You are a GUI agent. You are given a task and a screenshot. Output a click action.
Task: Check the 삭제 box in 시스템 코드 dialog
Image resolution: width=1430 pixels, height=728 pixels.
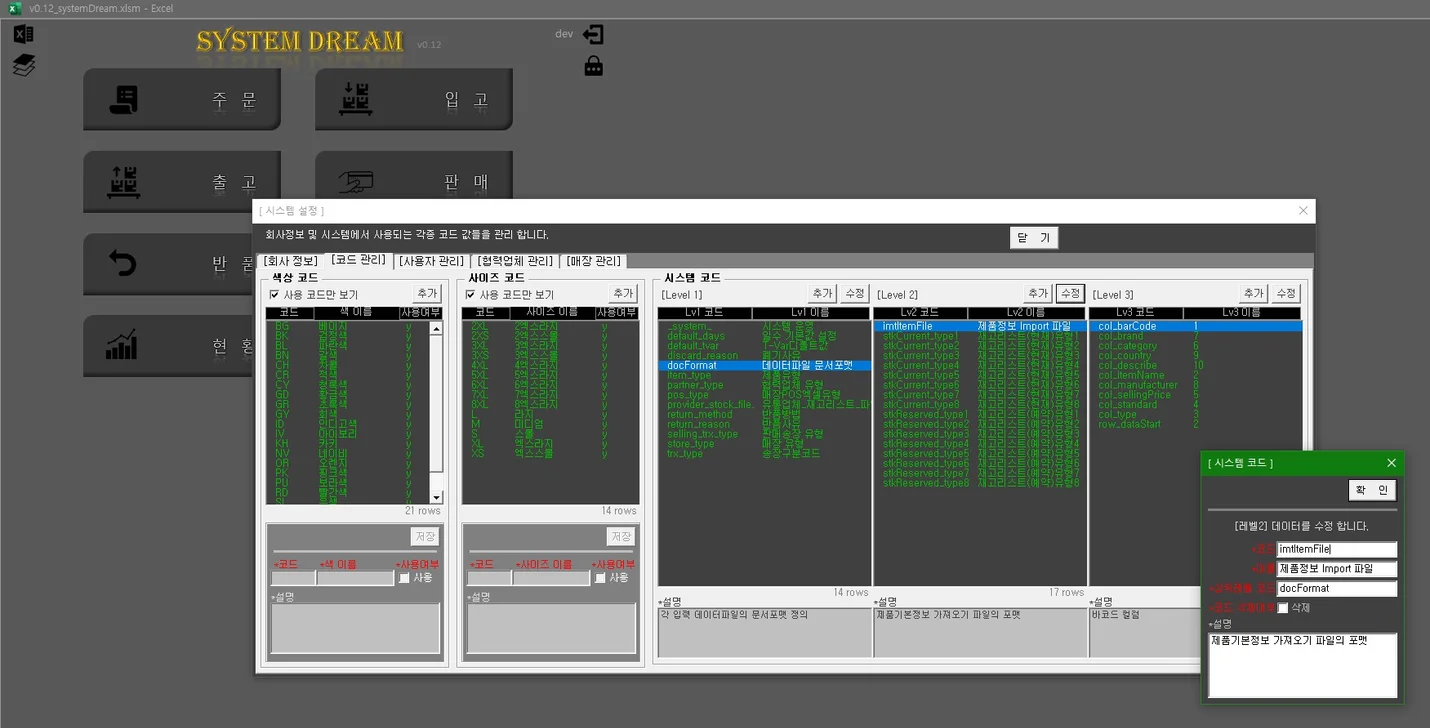pos(1283,608)
